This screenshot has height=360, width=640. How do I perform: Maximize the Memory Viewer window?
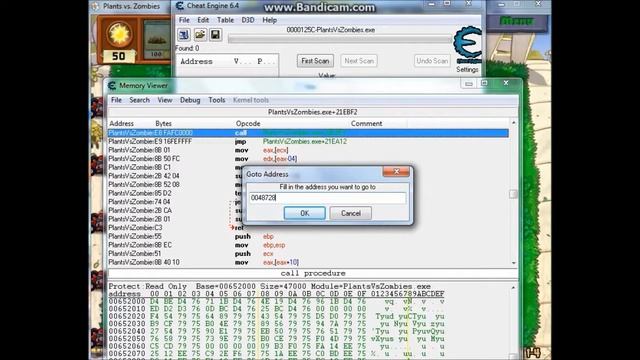click(x=484, y=84)
